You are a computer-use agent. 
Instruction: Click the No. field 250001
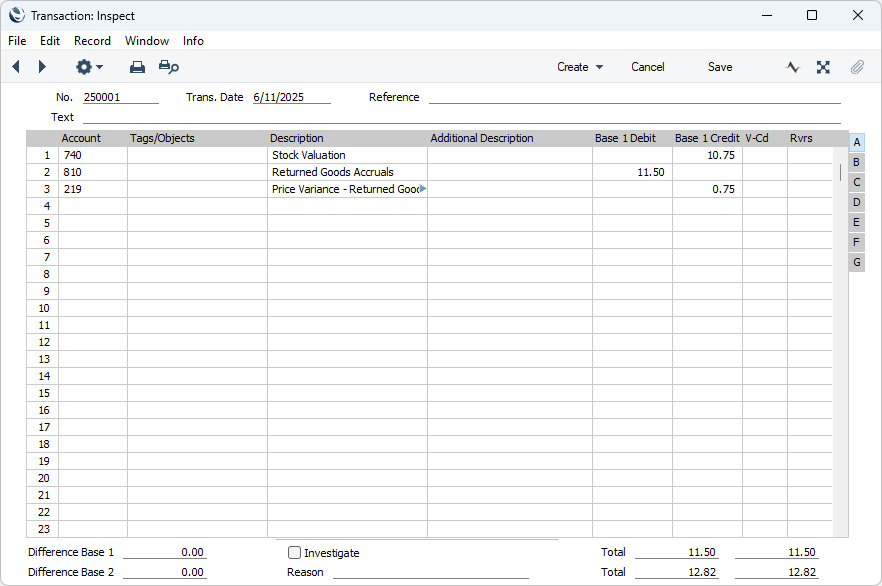tap(121, 97)
